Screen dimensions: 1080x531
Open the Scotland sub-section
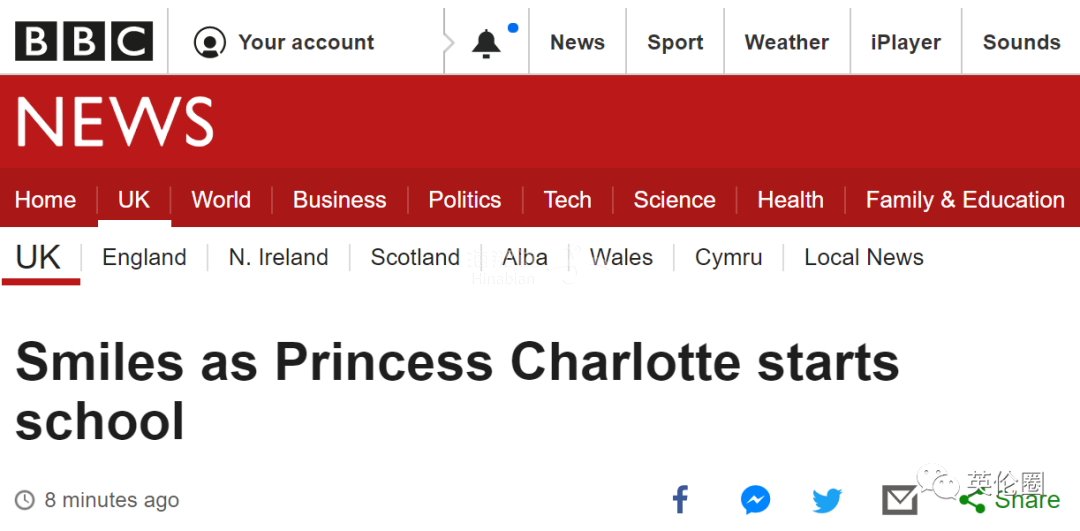(415, 258)
